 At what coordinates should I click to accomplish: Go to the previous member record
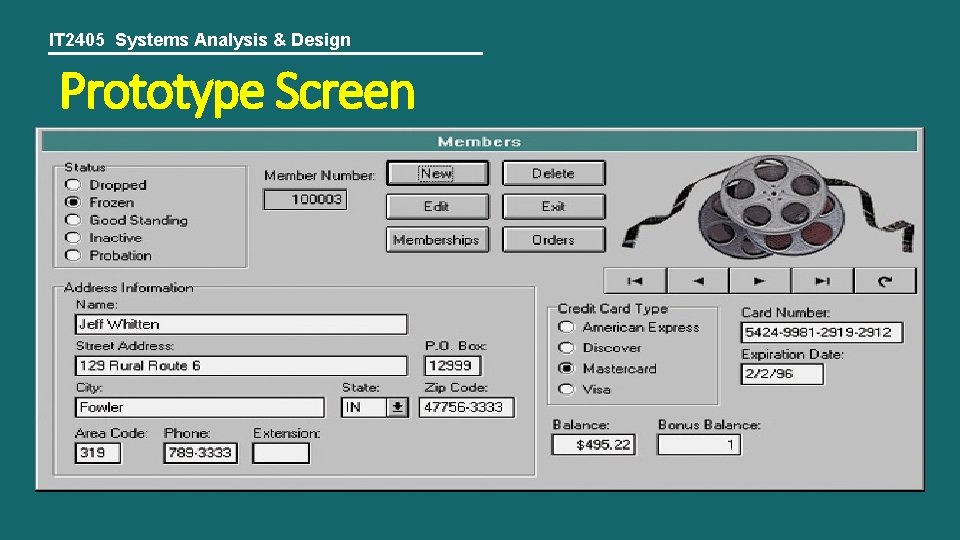coord(698,281)
